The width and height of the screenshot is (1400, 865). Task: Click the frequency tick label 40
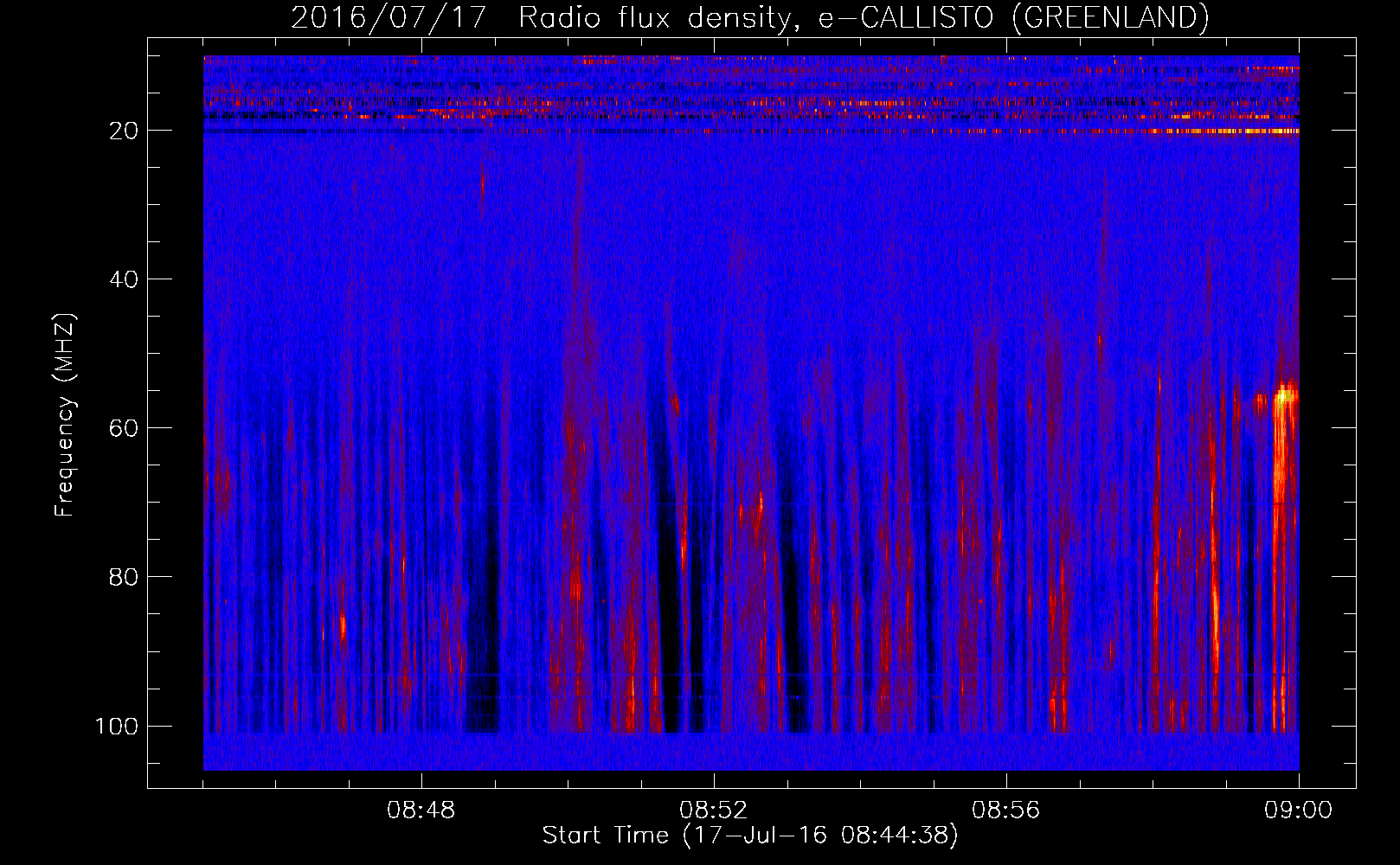124,279
